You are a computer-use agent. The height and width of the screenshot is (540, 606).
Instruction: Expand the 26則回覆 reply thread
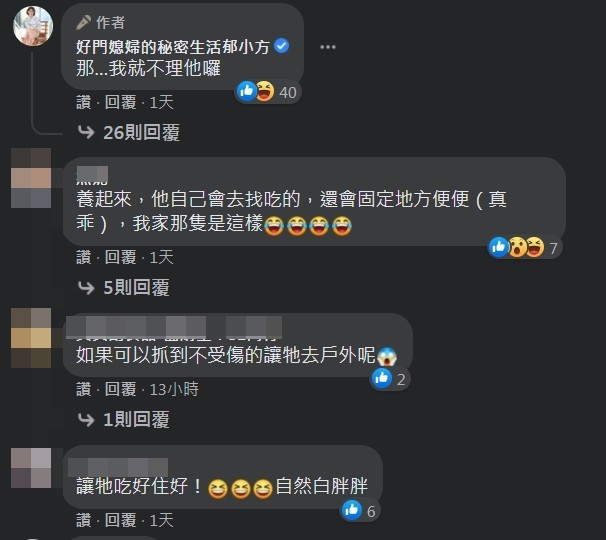pyautogui.click(x=141, y=133)
